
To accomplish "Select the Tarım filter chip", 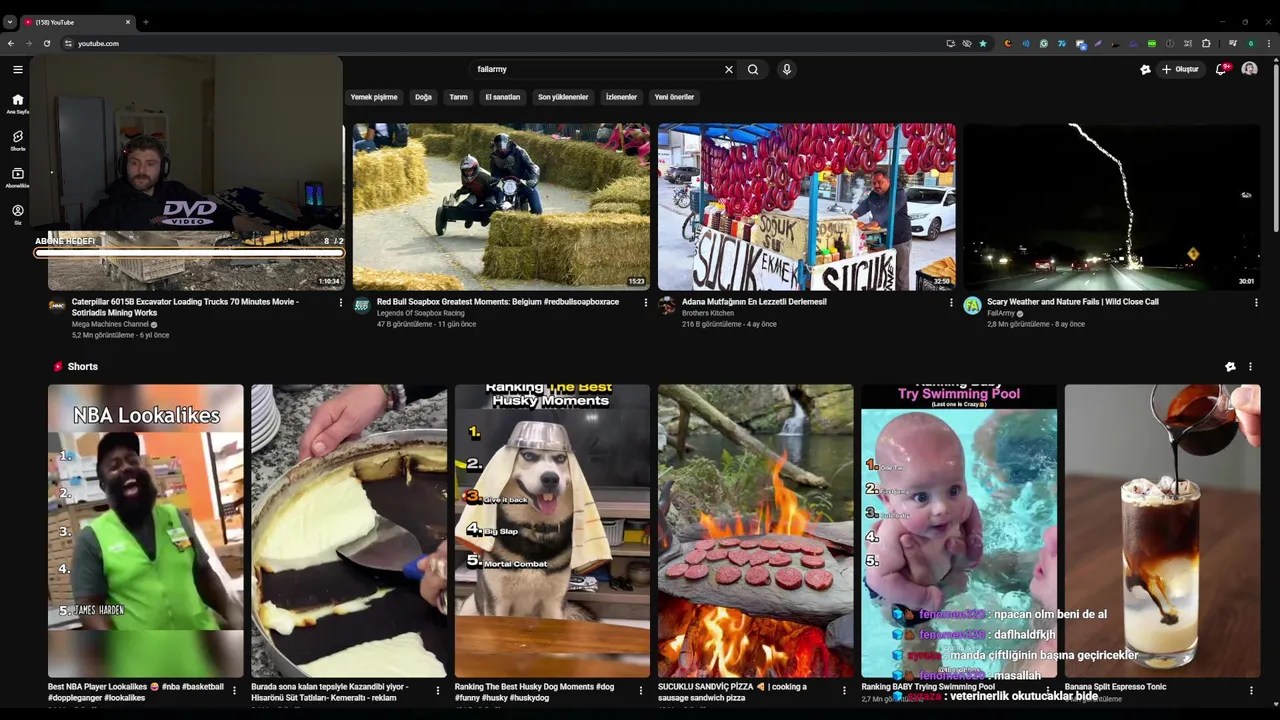I will tap(458, 97).
